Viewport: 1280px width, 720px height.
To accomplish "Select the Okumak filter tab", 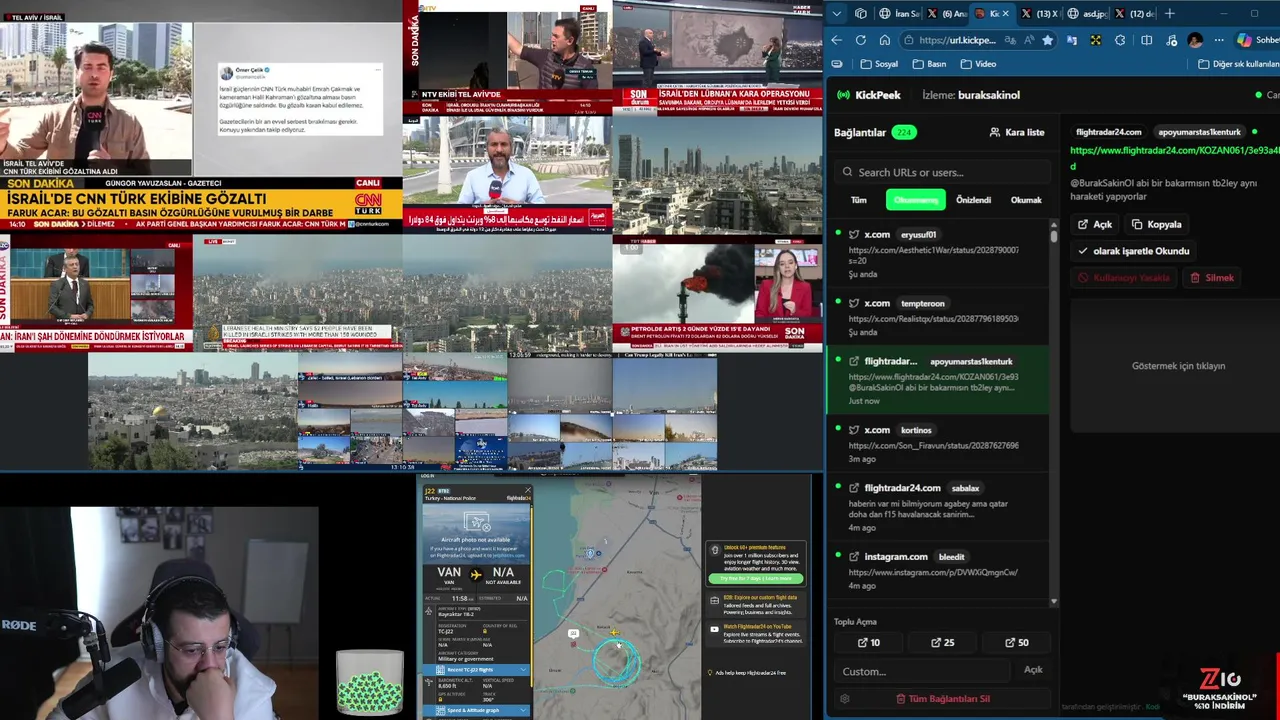I will click(x=1026, y=200).
